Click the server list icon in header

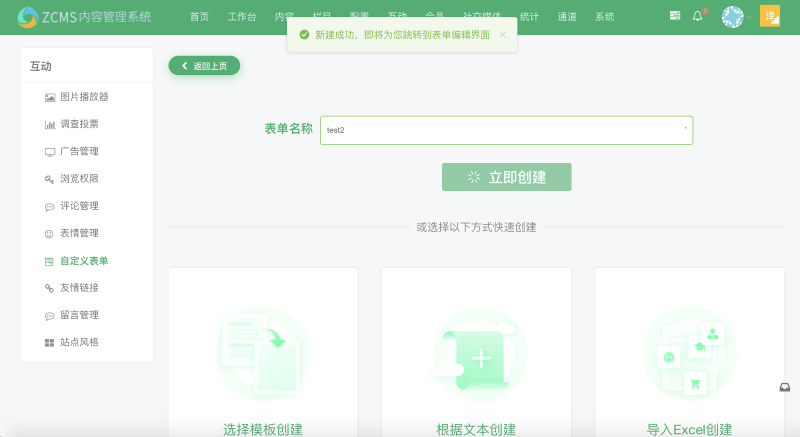coord(674,16)
